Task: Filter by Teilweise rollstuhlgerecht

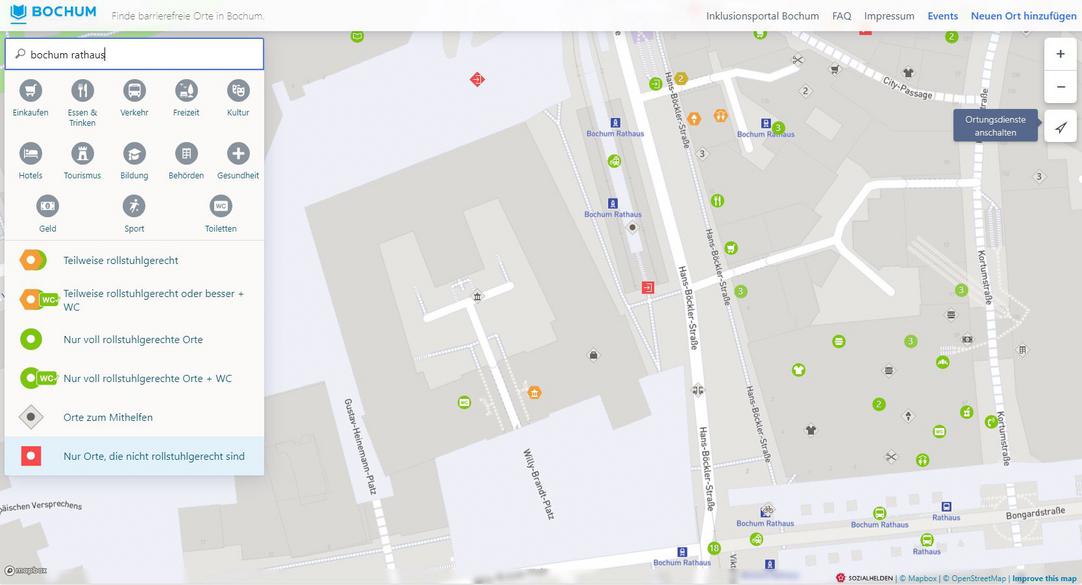Action: (120, 260)
